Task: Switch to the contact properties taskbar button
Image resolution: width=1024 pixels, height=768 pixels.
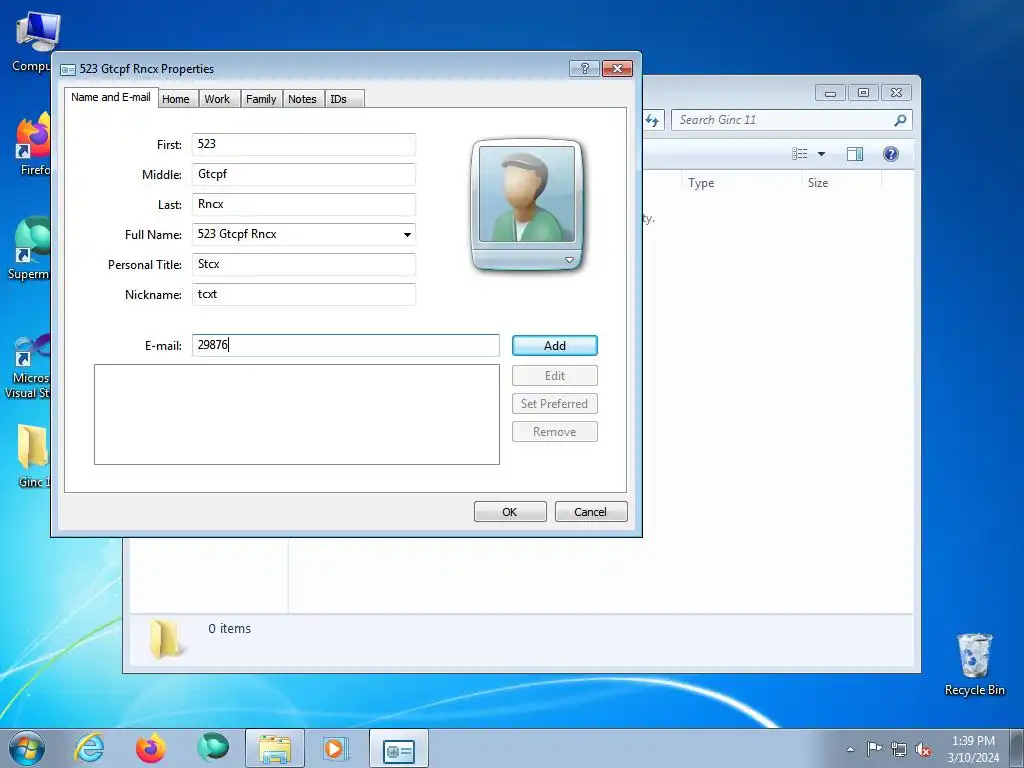Action: (398, 748)
